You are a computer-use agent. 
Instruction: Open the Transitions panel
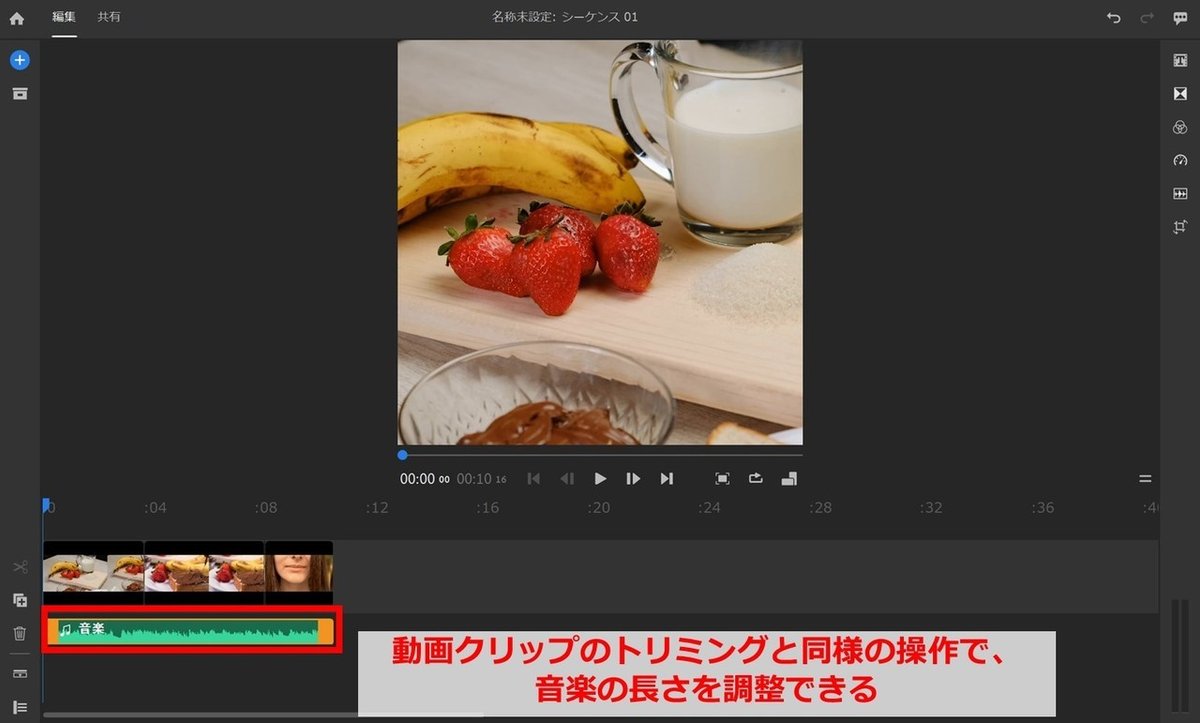click(x=1181, y=94)
